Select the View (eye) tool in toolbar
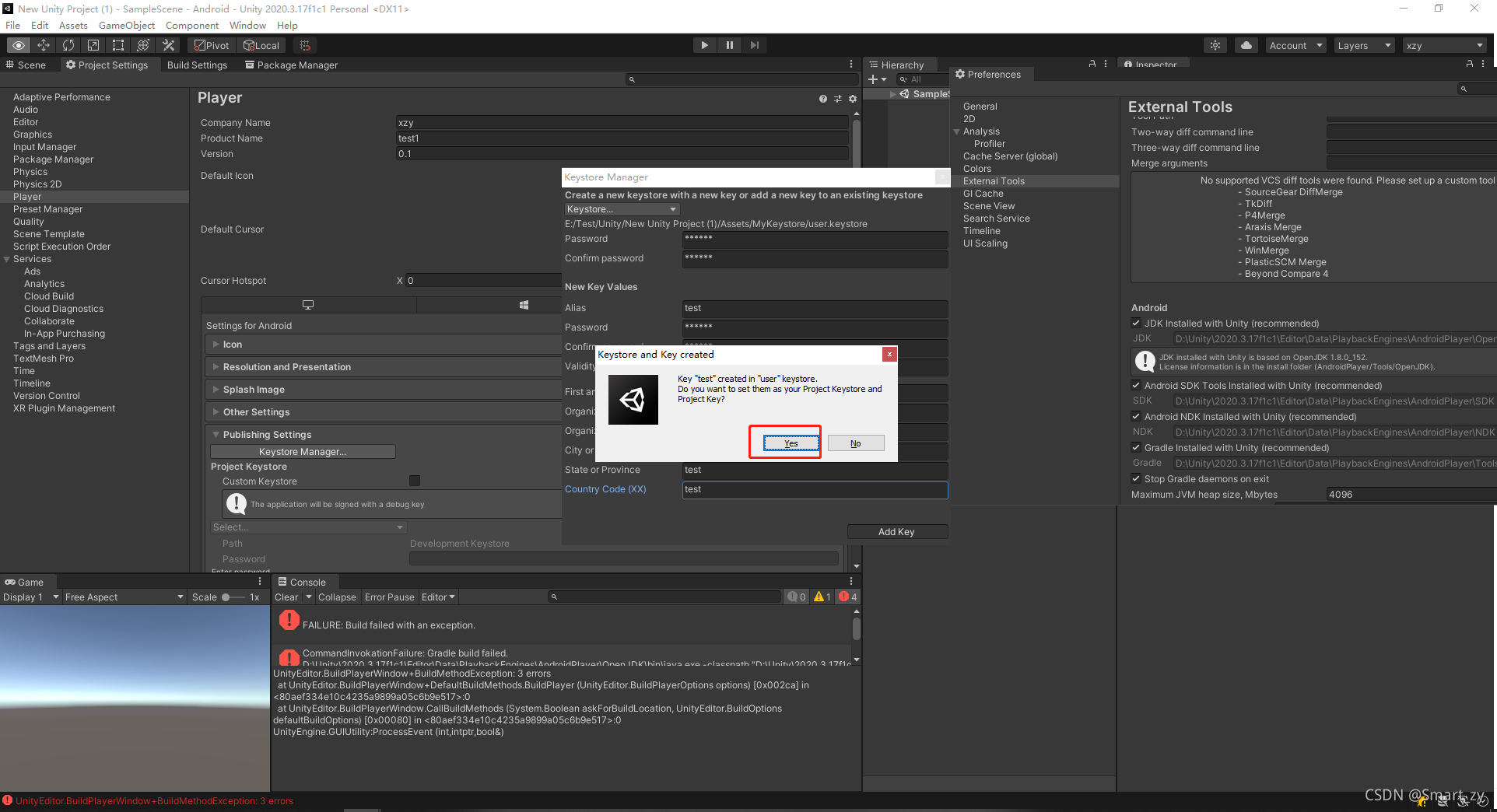Viewport: 1497px width, 812px height. pyautogui.click(x=18, y=45)
